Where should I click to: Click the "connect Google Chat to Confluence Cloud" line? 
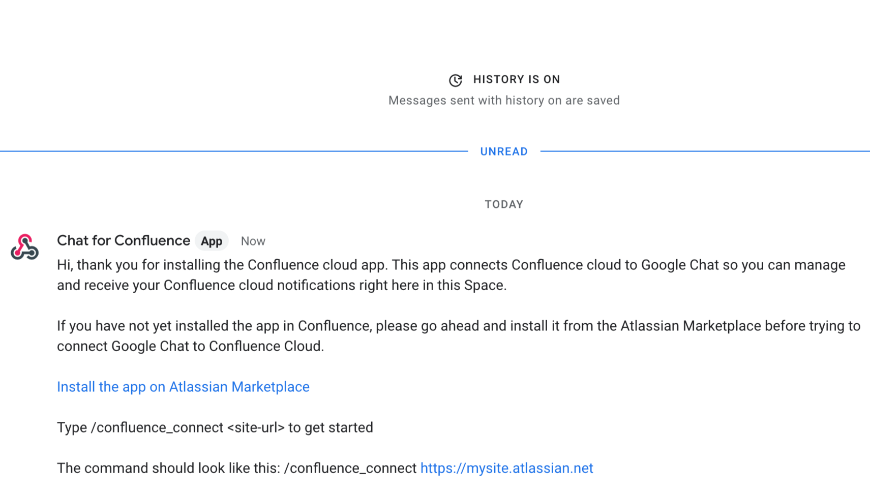click(x=190, y=346)
